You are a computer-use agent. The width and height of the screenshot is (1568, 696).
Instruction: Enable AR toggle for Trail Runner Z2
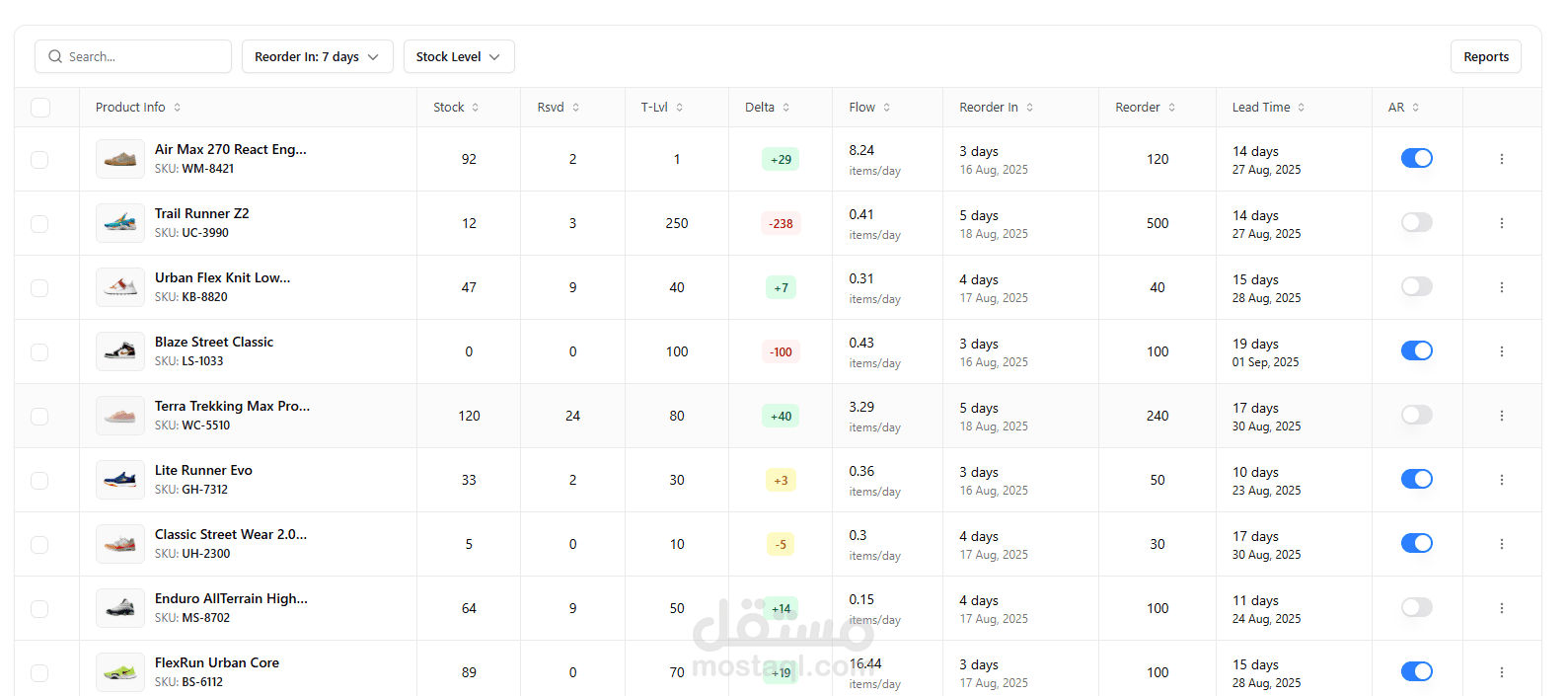point(1416,222)
